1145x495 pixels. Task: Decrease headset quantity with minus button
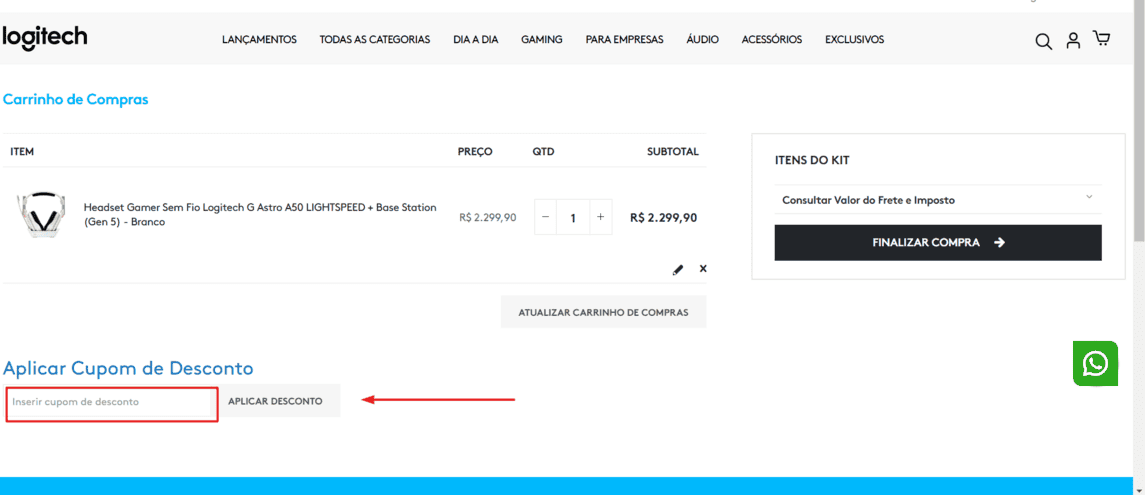(545, 217)
